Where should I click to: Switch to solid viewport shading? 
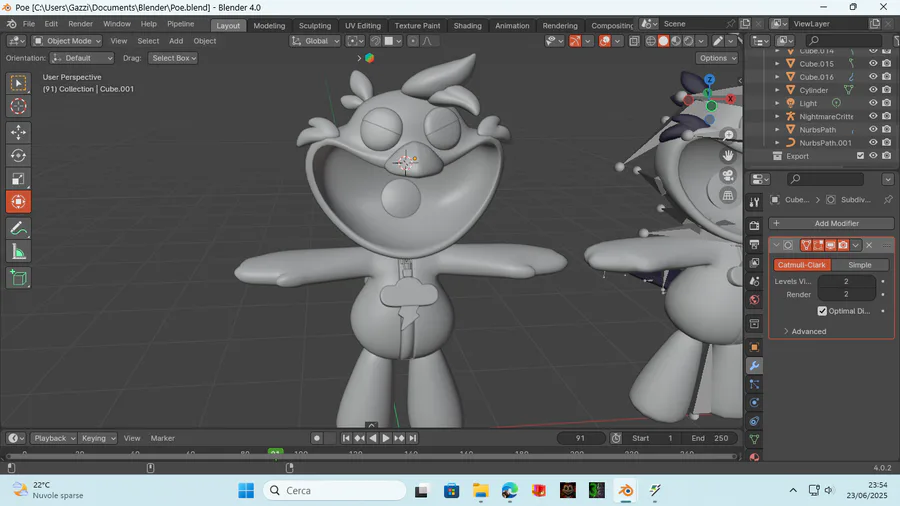point(664,41)
